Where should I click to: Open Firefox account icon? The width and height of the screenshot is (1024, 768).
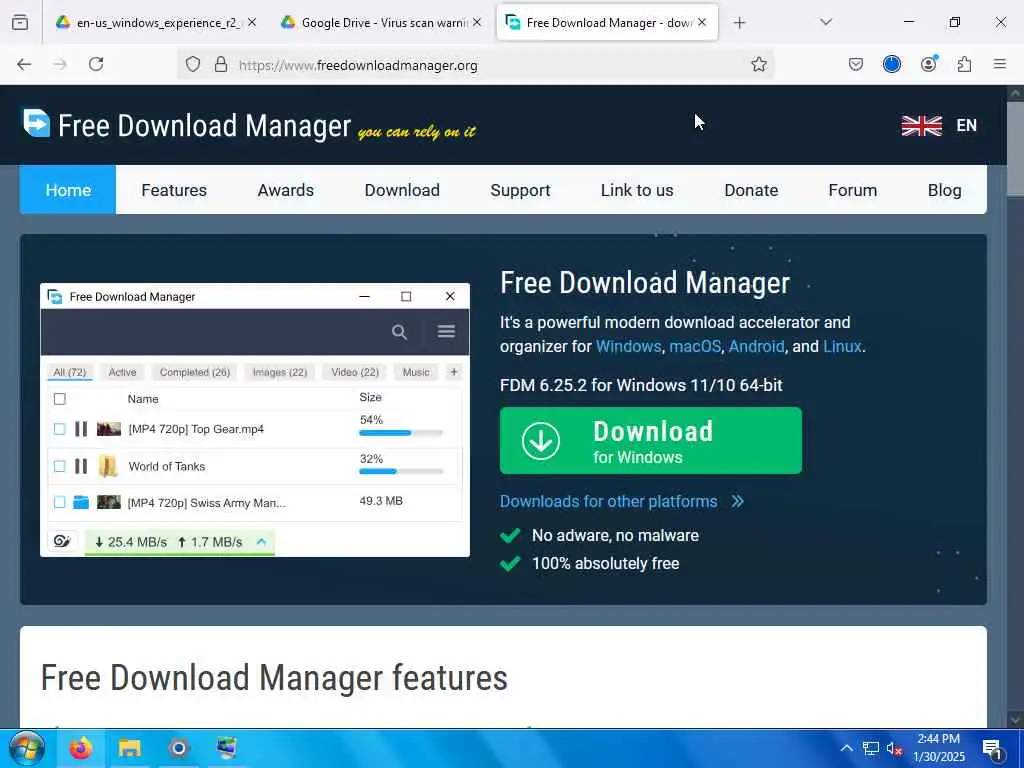(929, 64)
